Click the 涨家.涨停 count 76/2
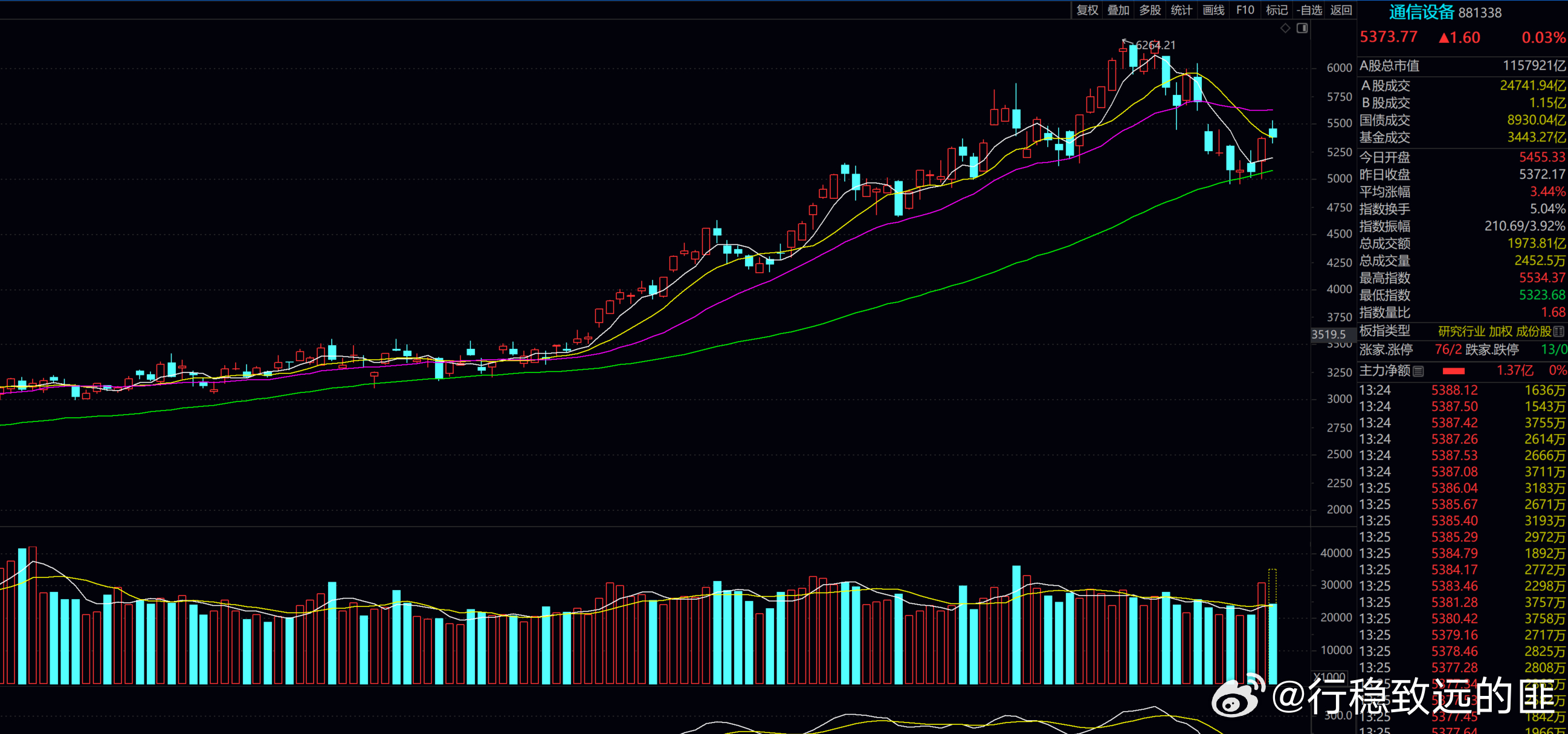The image size is (1568, 734). pyautogui.click(x=1448, y=349)
